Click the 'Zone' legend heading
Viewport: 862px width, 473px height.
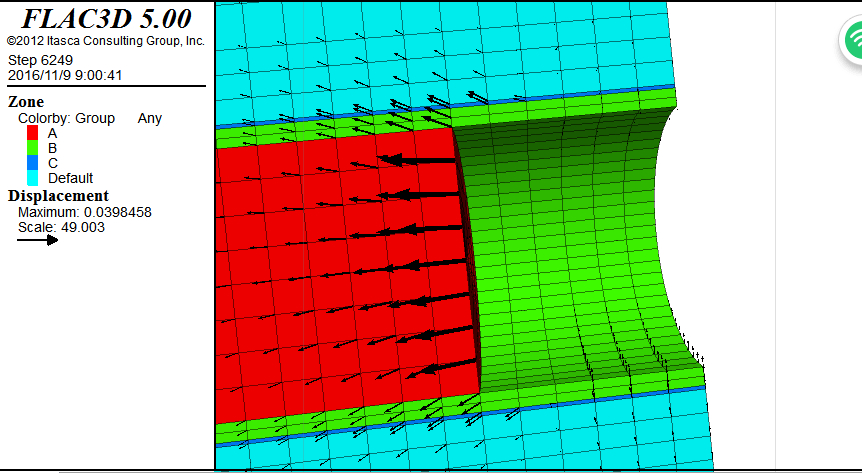(x=26, y=102)
